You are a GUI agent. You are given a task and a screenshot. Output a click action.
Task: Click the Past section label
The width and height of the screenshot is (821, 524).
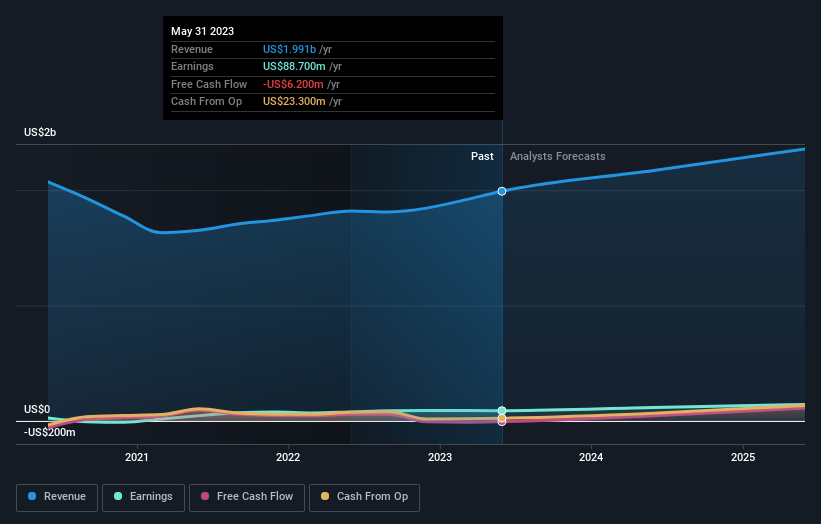click(x=482, y=156)
